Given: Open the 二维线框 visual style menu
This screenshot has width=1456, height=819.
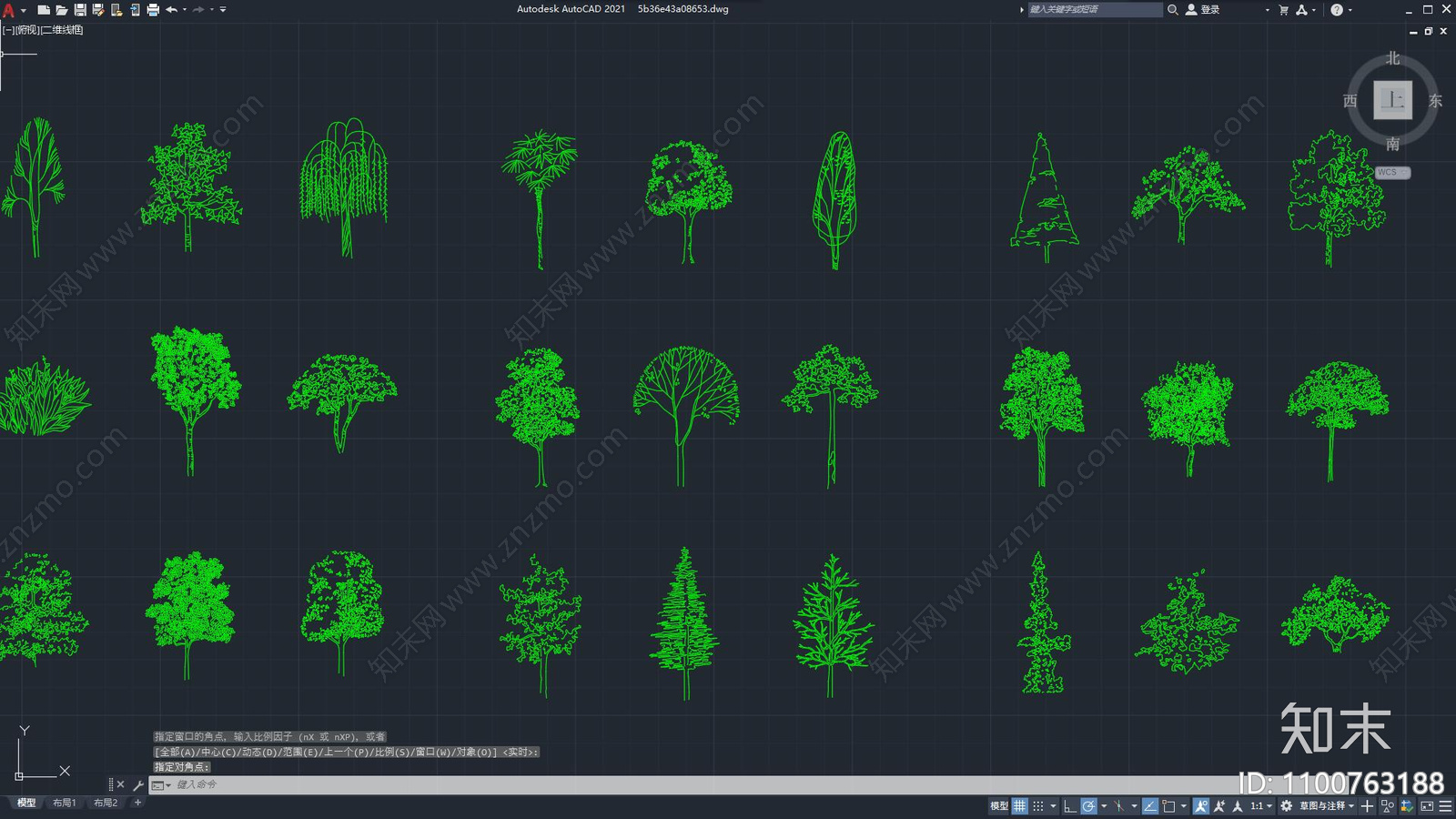Looking at the screenshot, I should [x=63, y=30].
